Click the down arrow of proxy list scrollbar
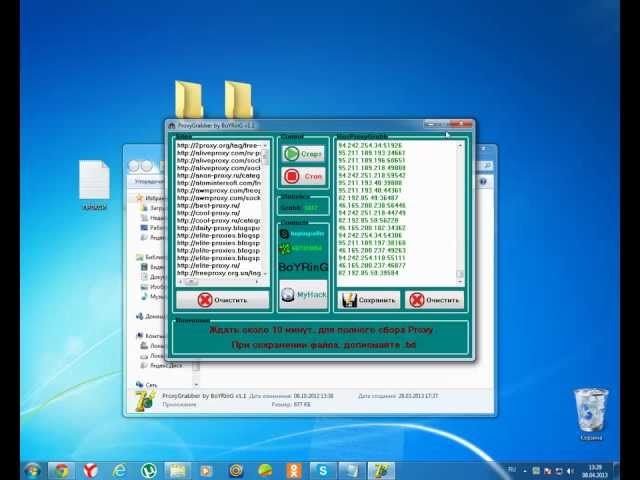This screenshot has height=480, width=640. (460, 282)
